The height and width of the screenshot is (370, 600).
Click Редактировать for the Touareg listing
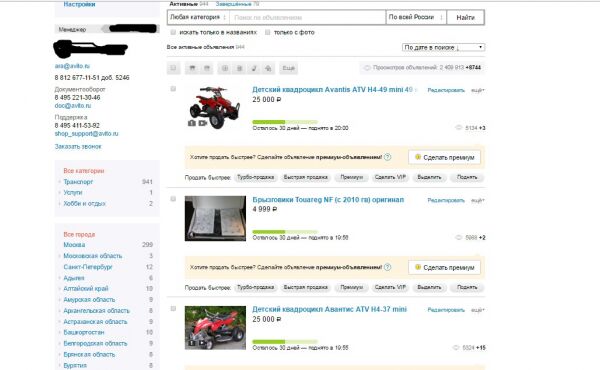446,200
